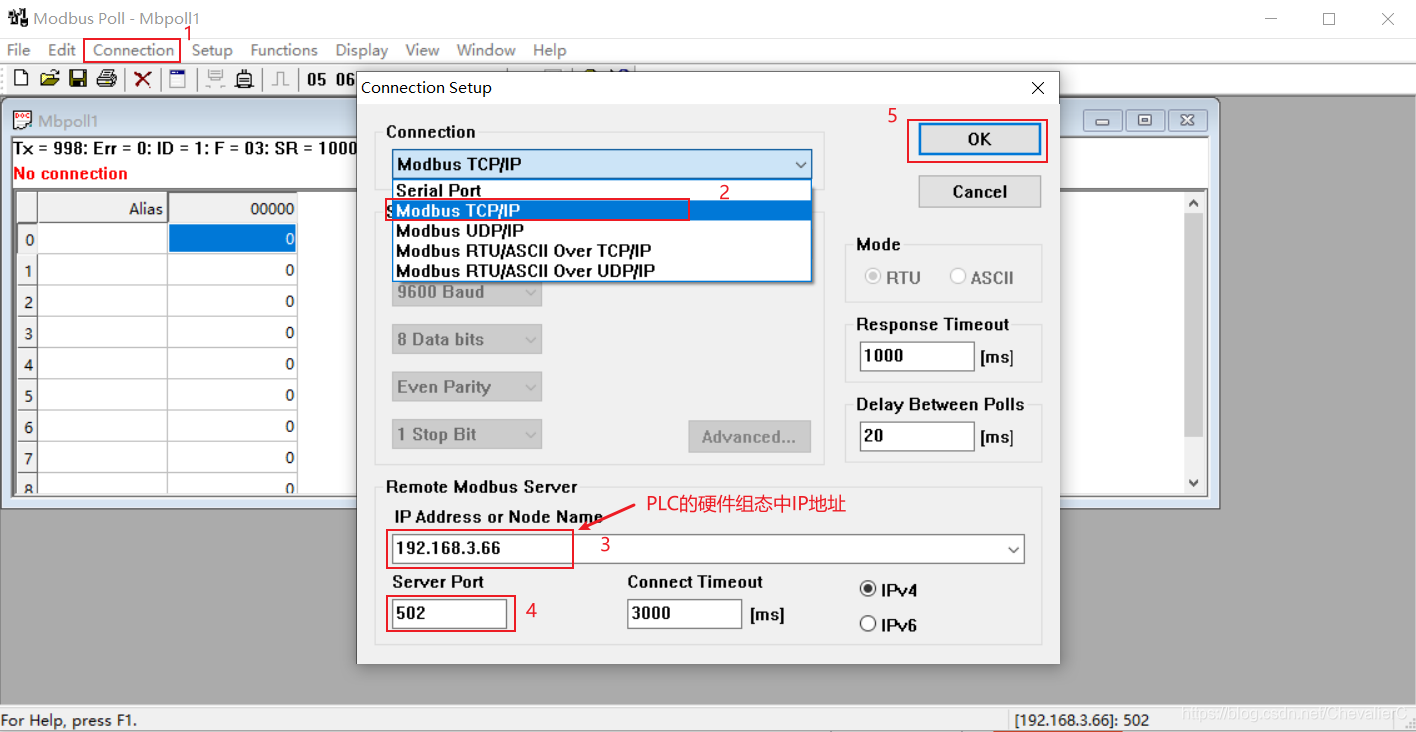1416x732 pixels.
Task: Open the Connection type dropdown
Action: click(x=800, y=164)
